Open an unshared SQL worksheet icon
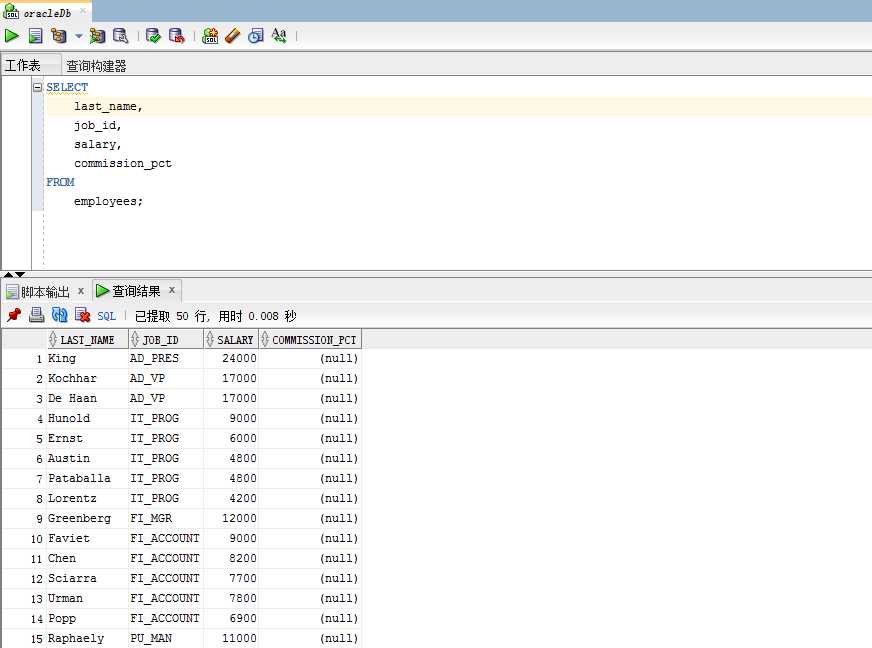 coord(210,36)
